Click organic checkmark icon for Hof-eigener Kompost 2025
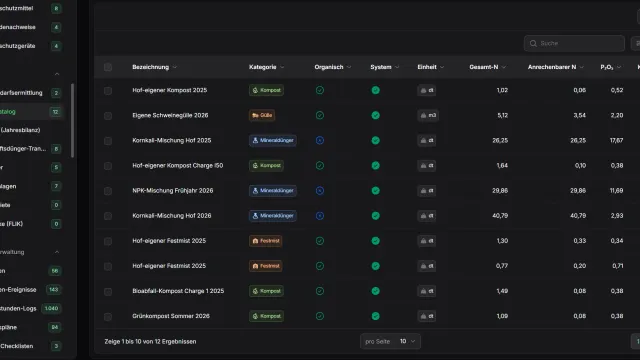This screenshot has height=360, width=640. [320, 90]
